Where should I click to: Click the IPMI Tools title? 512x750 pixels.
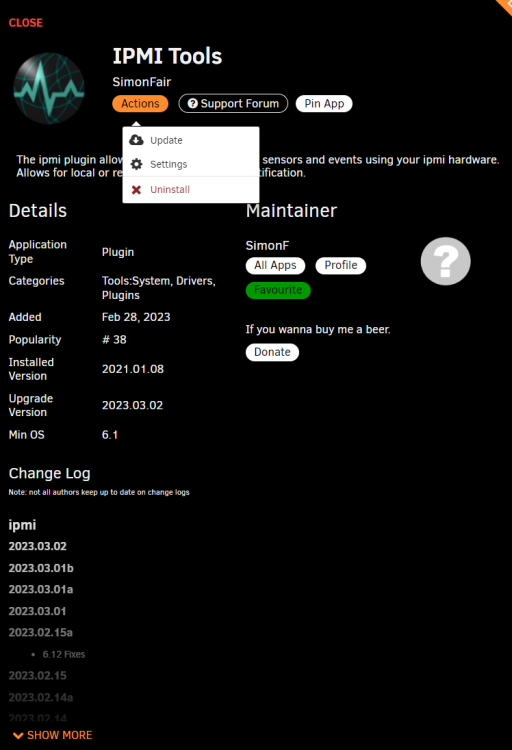(x=167, y=56)
